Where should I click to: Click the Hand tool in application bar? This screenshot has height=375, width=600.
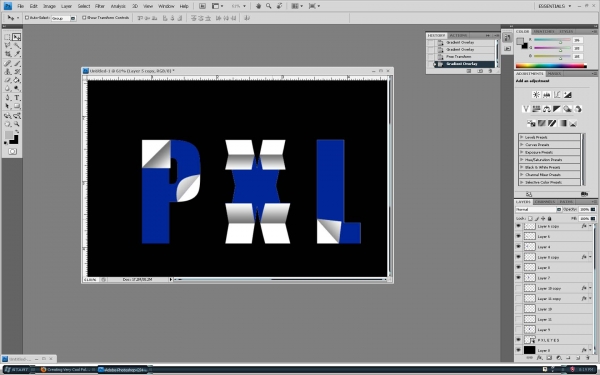click(x=258, y=6)
